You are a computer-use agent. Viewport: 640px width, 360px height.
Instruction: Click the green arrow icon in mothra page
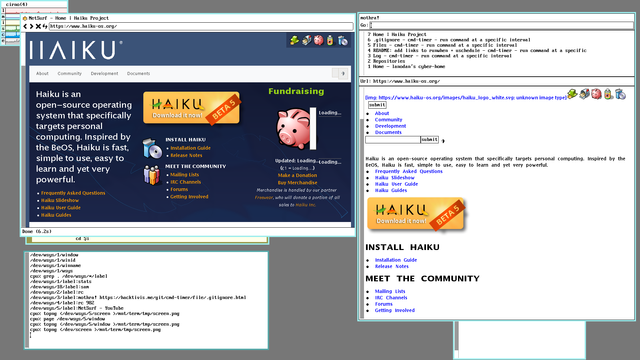[572, 94]
